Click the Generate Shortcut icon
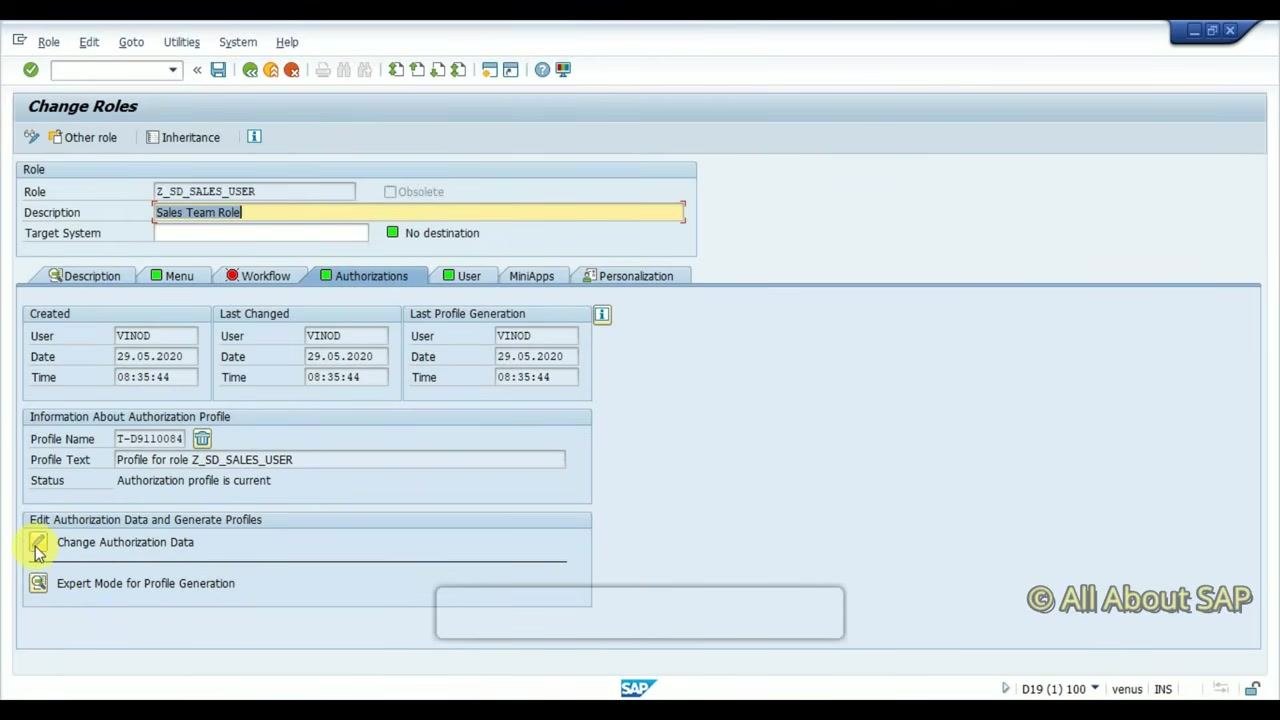1280x720 pixels. coord(511,70)
